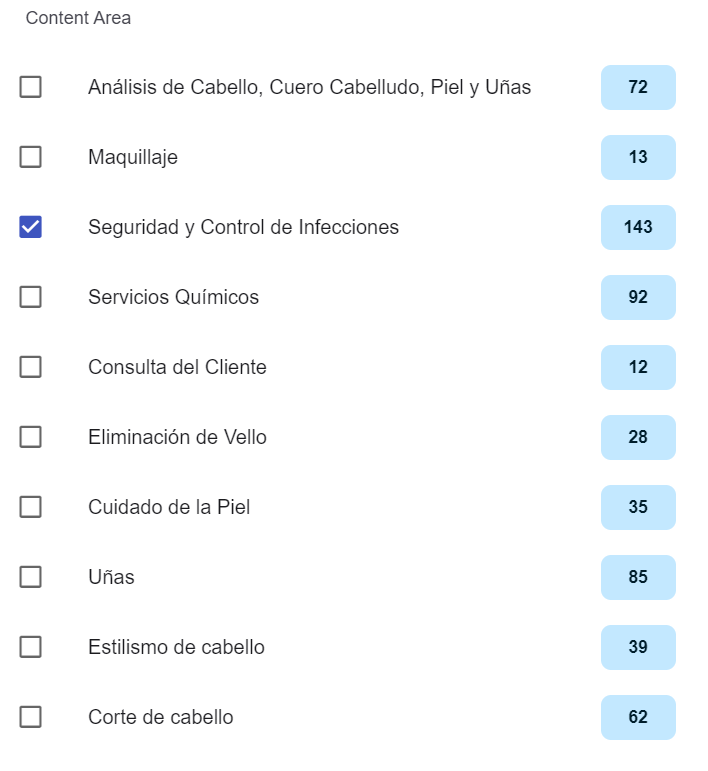708x771 pixels.
Task: Click the Corte de cabello label
Action: tap(161, 717)
